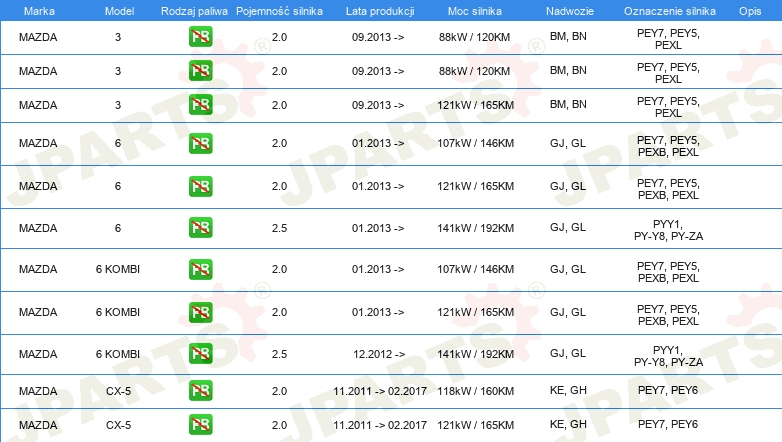Click 141kW / 192KM in the Mazda 6 KOMBI row
Screen dimensions: 782x442
click(475, 354)
